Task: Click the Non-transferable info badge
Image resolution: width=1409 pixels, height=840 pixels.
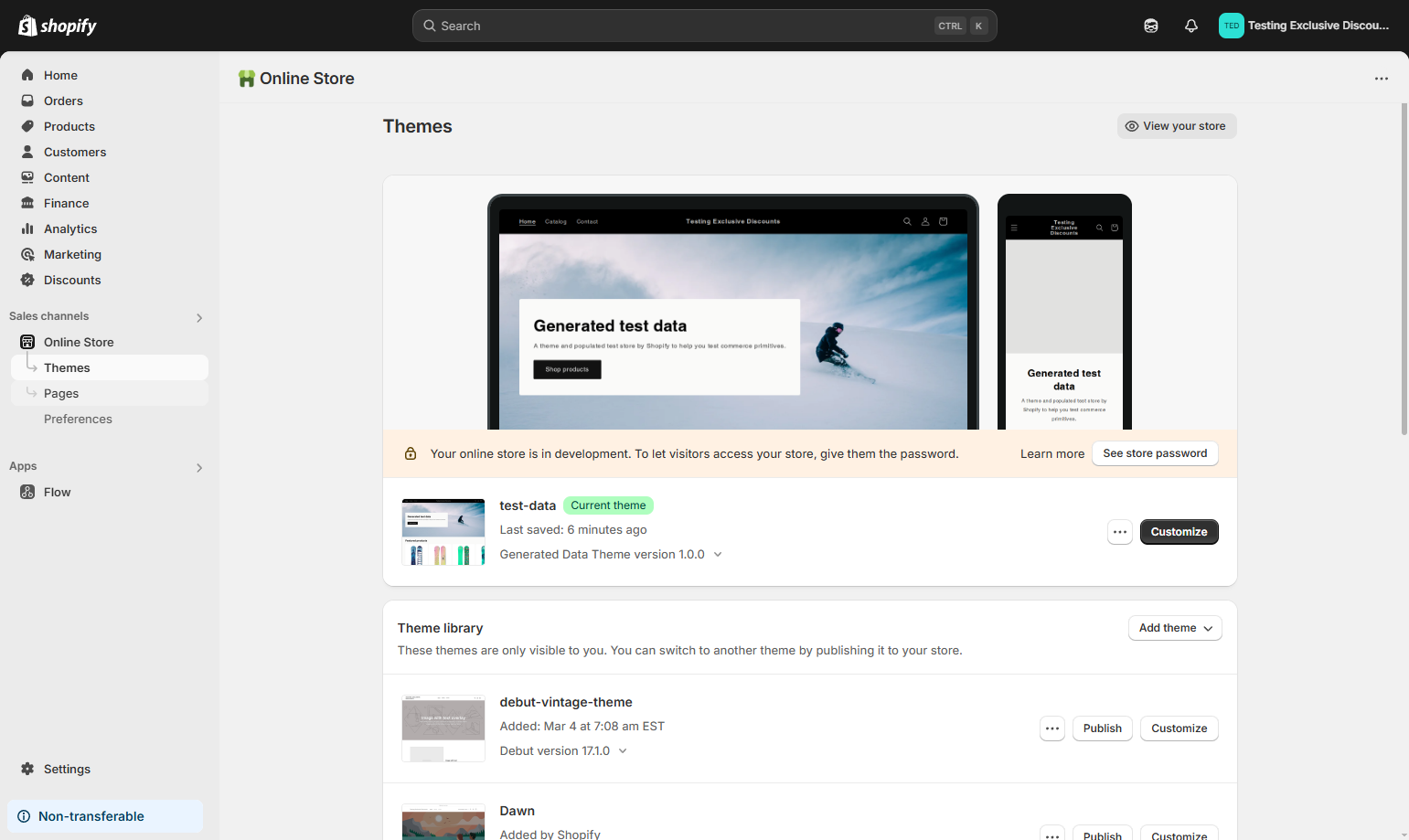Action: coord(105,816)
